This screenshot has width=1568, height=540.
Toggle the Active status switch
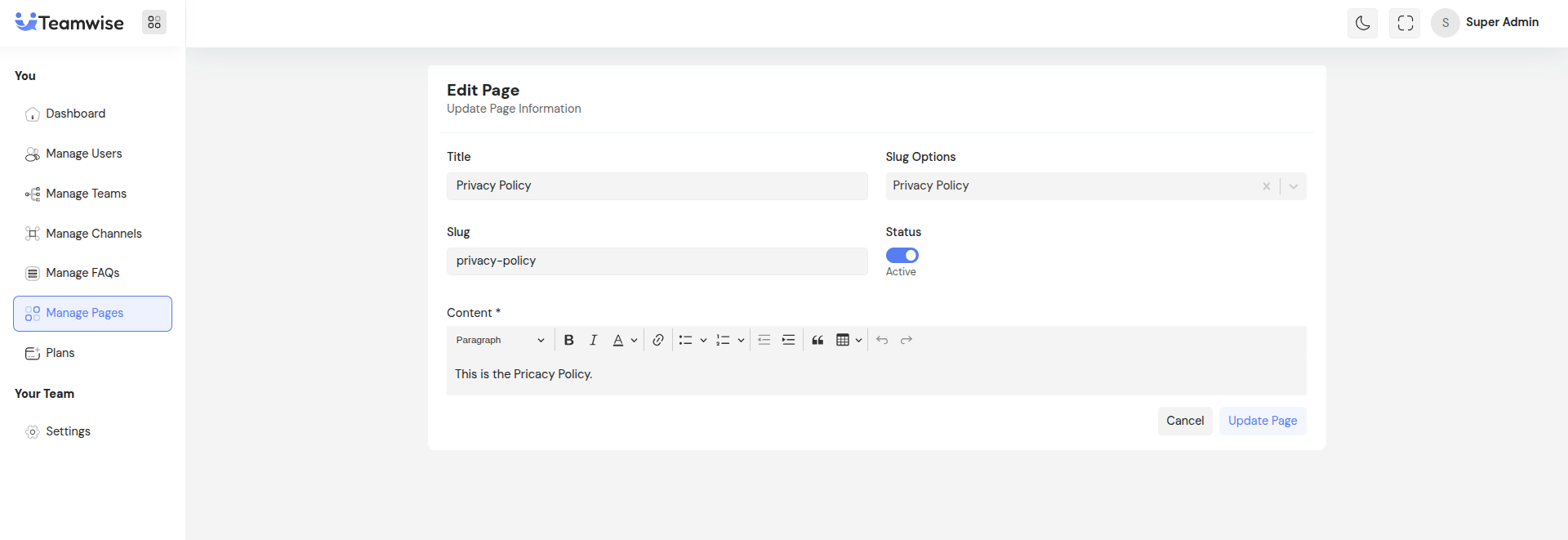tap(902, 256)
